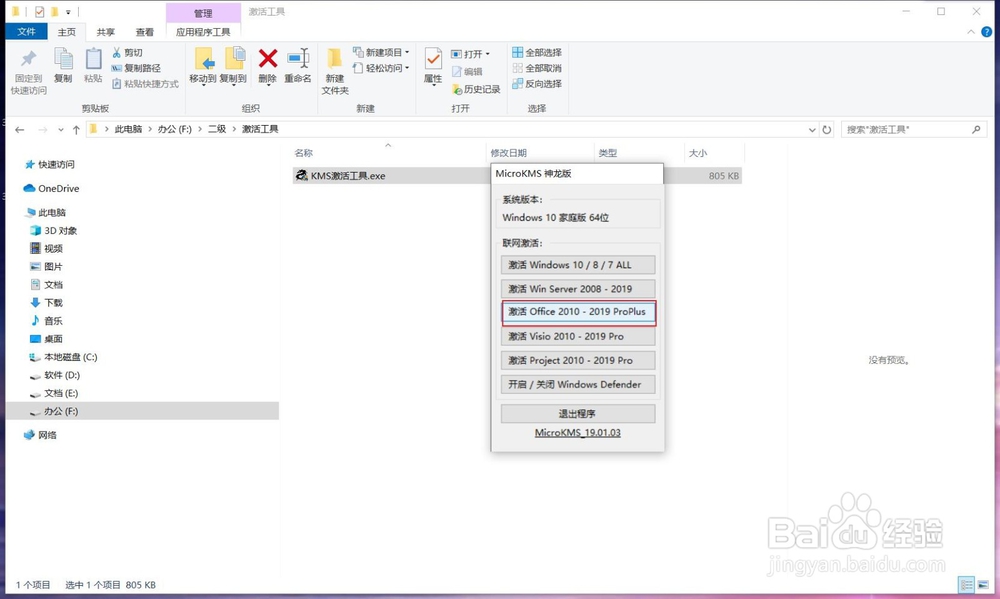Expand the 打开 (Open) dropdown arrow

point(487,52)
